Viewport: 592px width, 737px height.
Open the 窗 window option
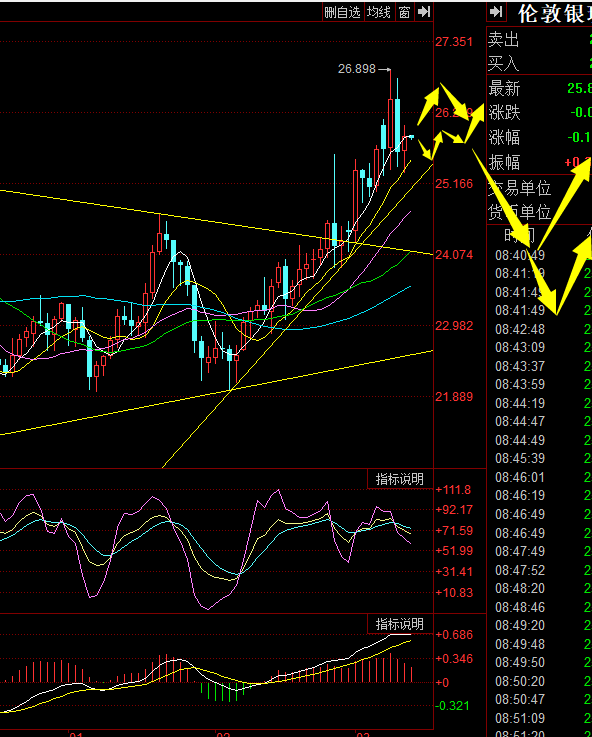405,12
